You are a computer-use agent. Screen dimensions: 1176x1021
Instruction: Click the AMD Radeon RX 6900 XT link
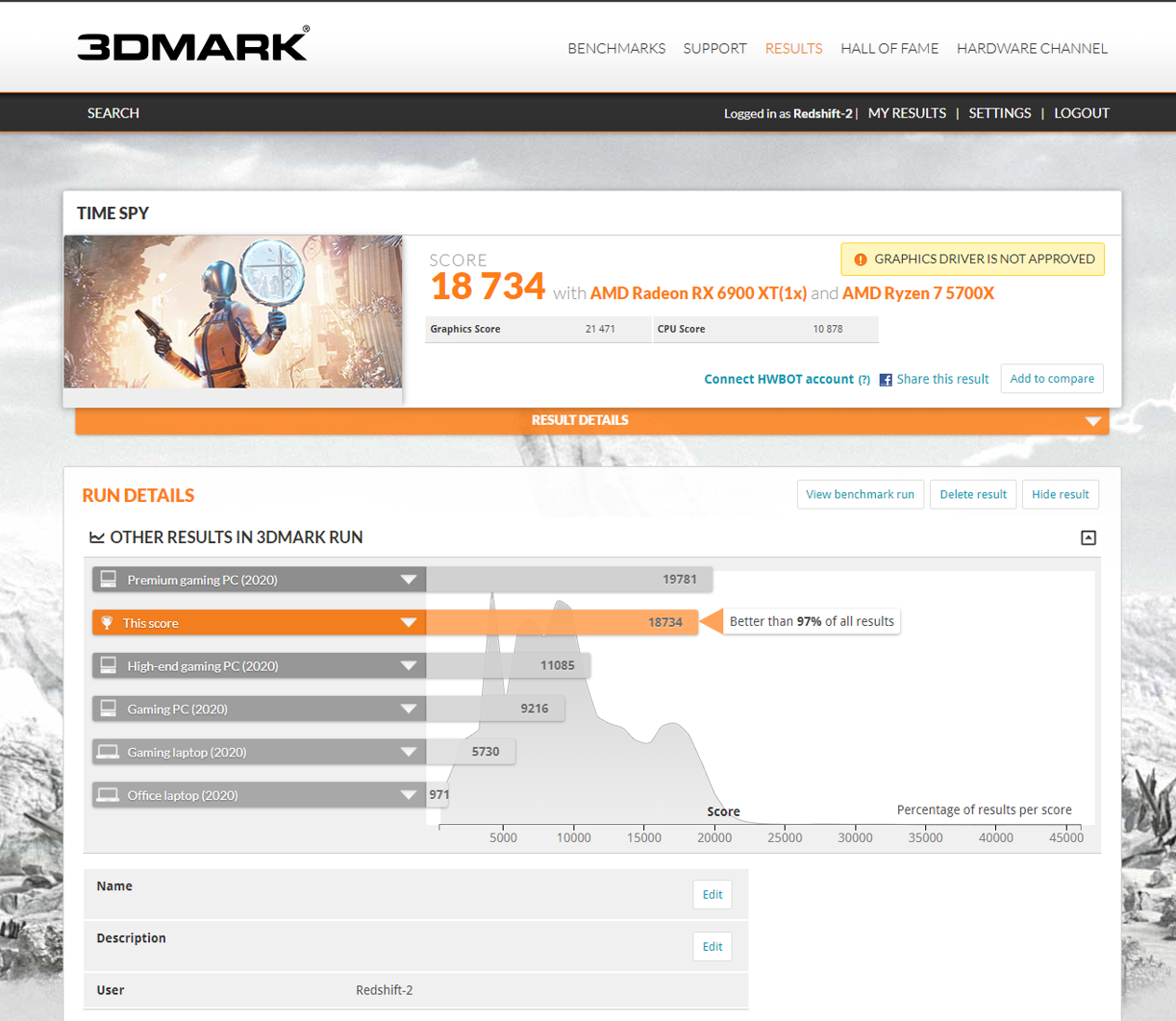(698, 293)
